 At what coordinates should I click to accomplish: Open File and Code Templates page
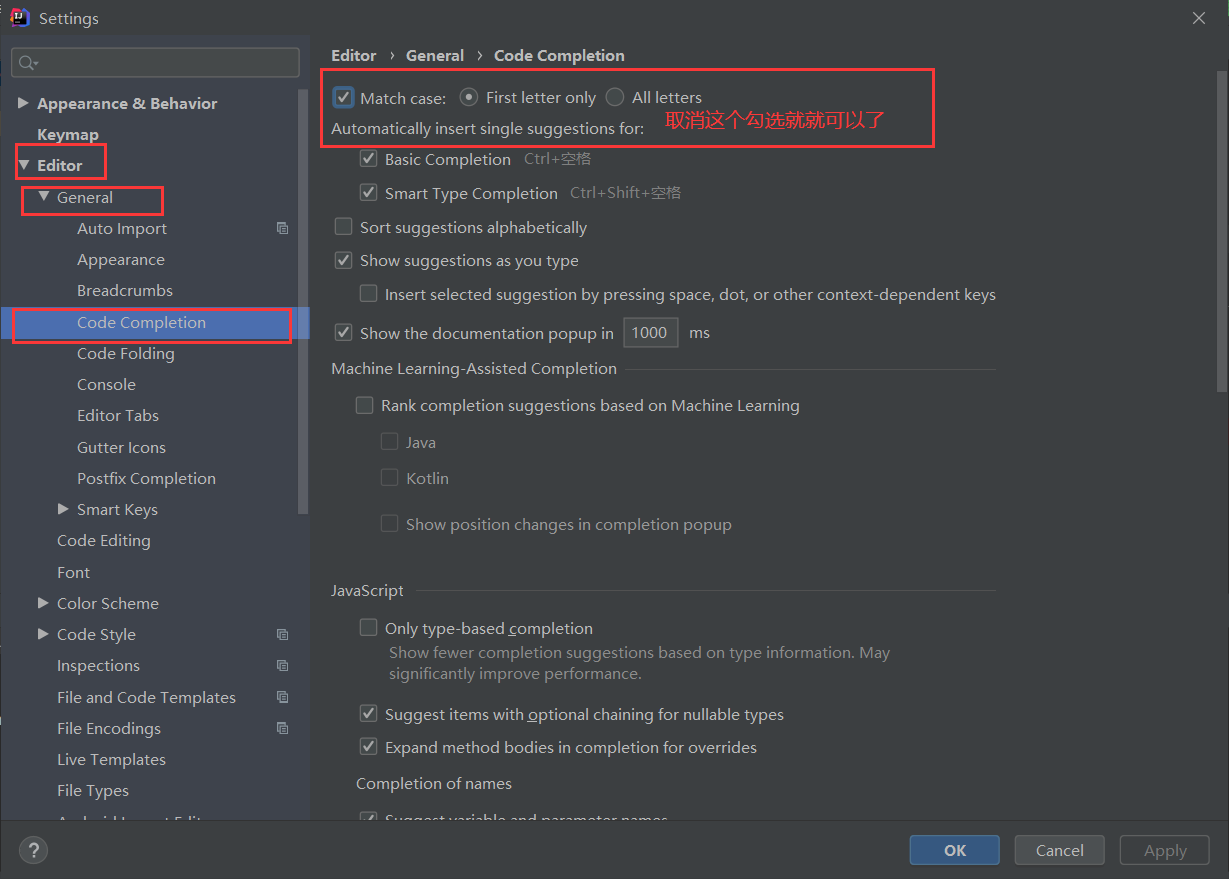point(146,698)
